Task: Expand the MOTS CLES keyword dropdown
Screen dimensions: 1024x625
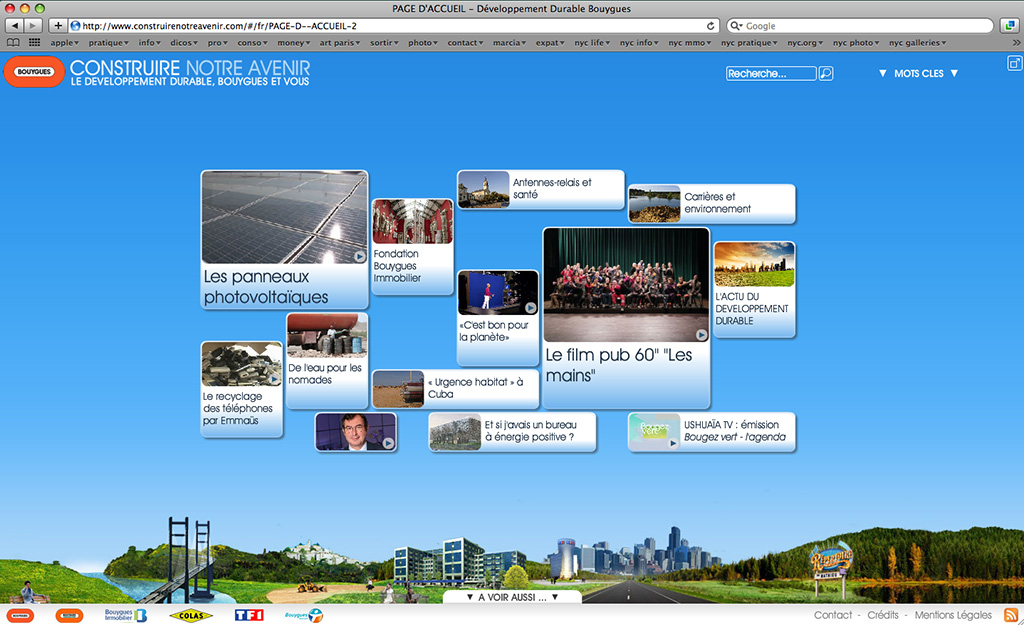Action: click(918, 73)
